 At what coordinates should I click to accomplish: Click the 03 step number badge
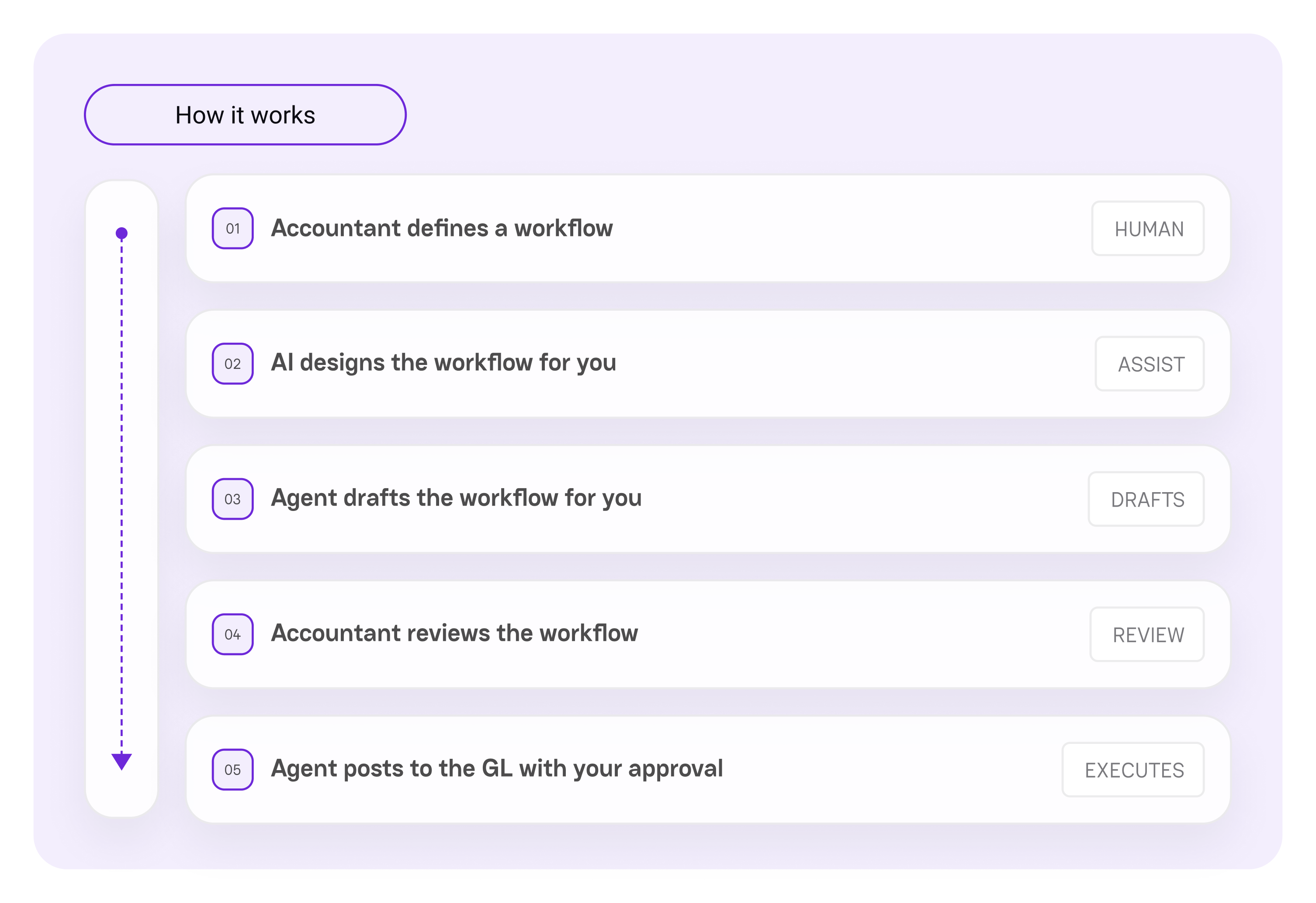[x=232, y=499]
